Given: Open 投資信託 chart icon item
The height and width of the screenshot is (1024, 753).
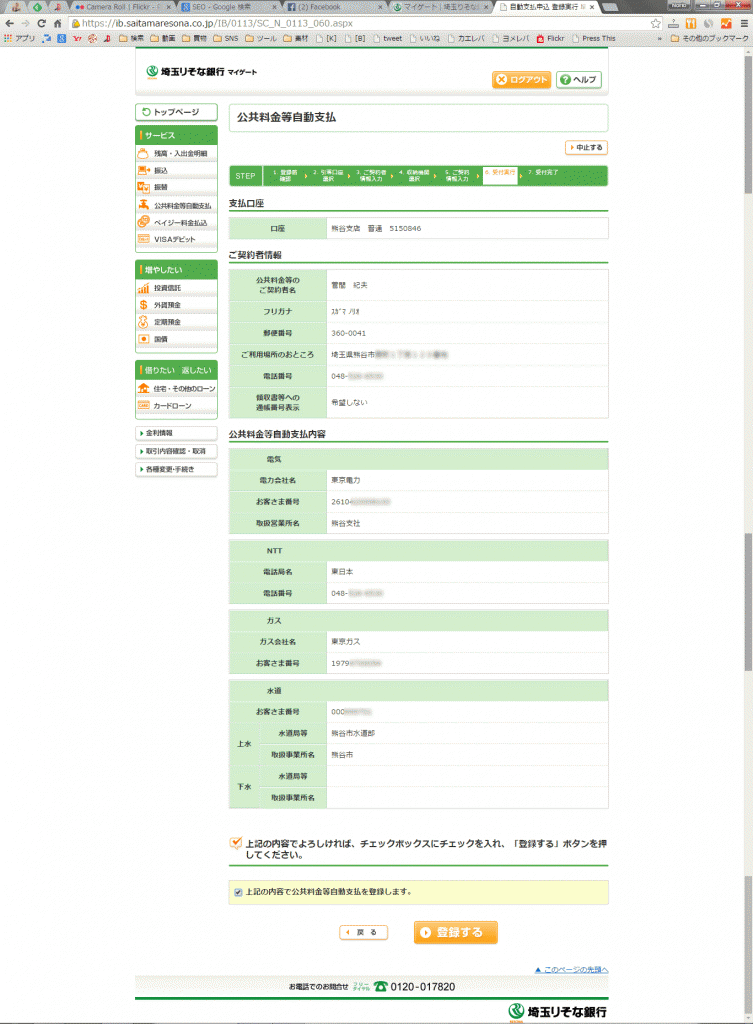Looking at the screenshot, I should click(x=144, y=288).
